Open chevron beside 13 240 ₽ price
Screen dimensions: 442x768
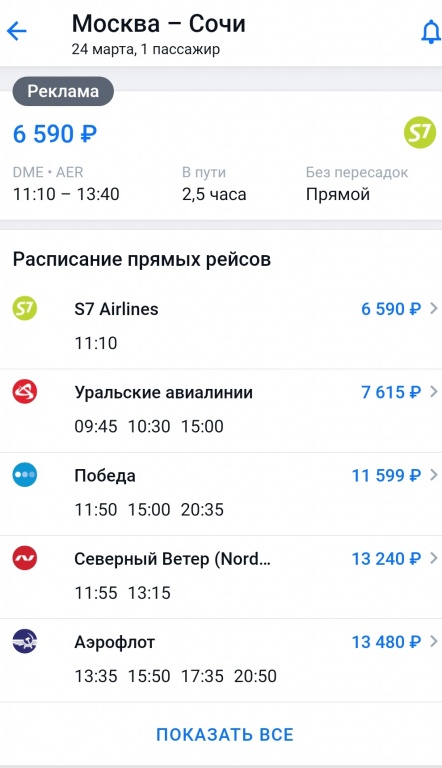(x=433, y=558)
